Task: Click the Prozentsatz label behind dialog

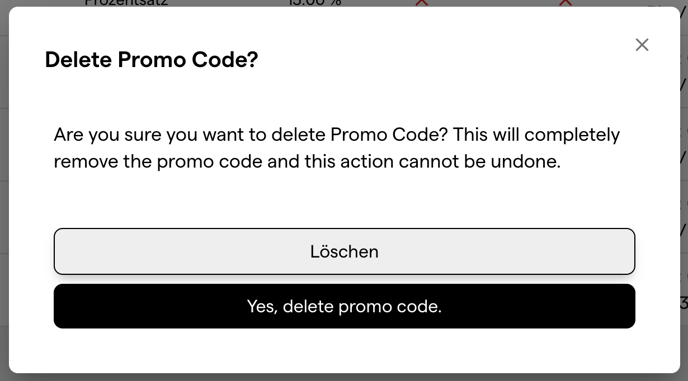Action: [126, 3]
